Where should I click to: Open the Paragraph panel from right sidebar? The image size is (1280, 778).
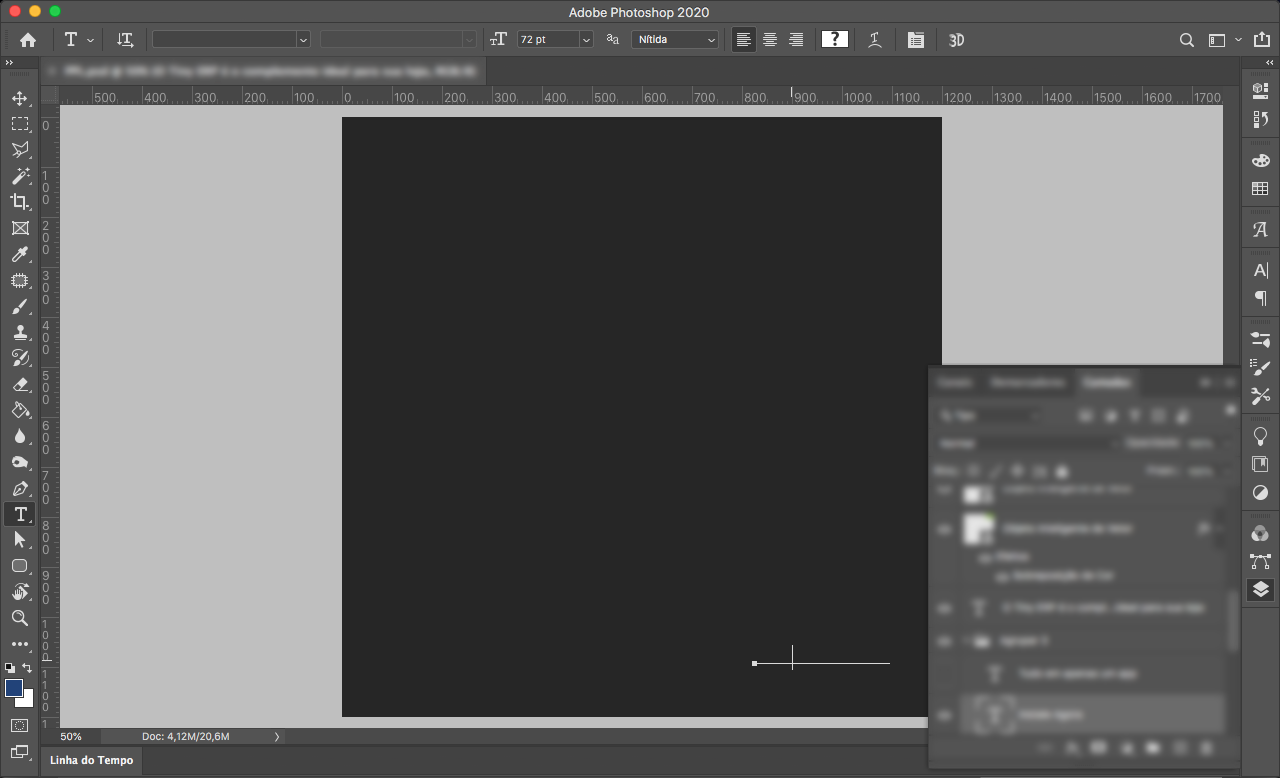tap(1260, 298)
